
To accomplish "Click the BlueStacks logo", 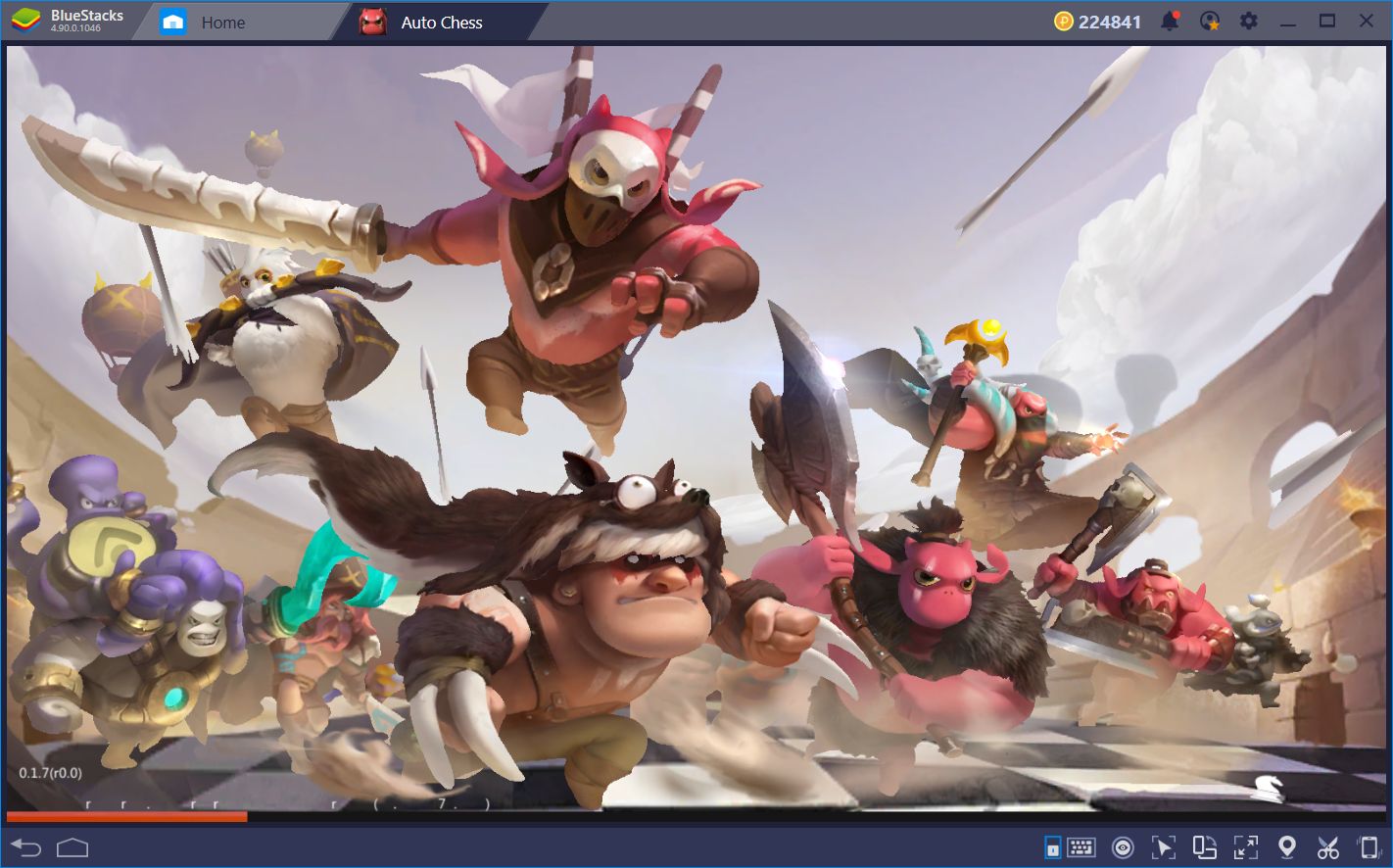I will tap(26, 21).
